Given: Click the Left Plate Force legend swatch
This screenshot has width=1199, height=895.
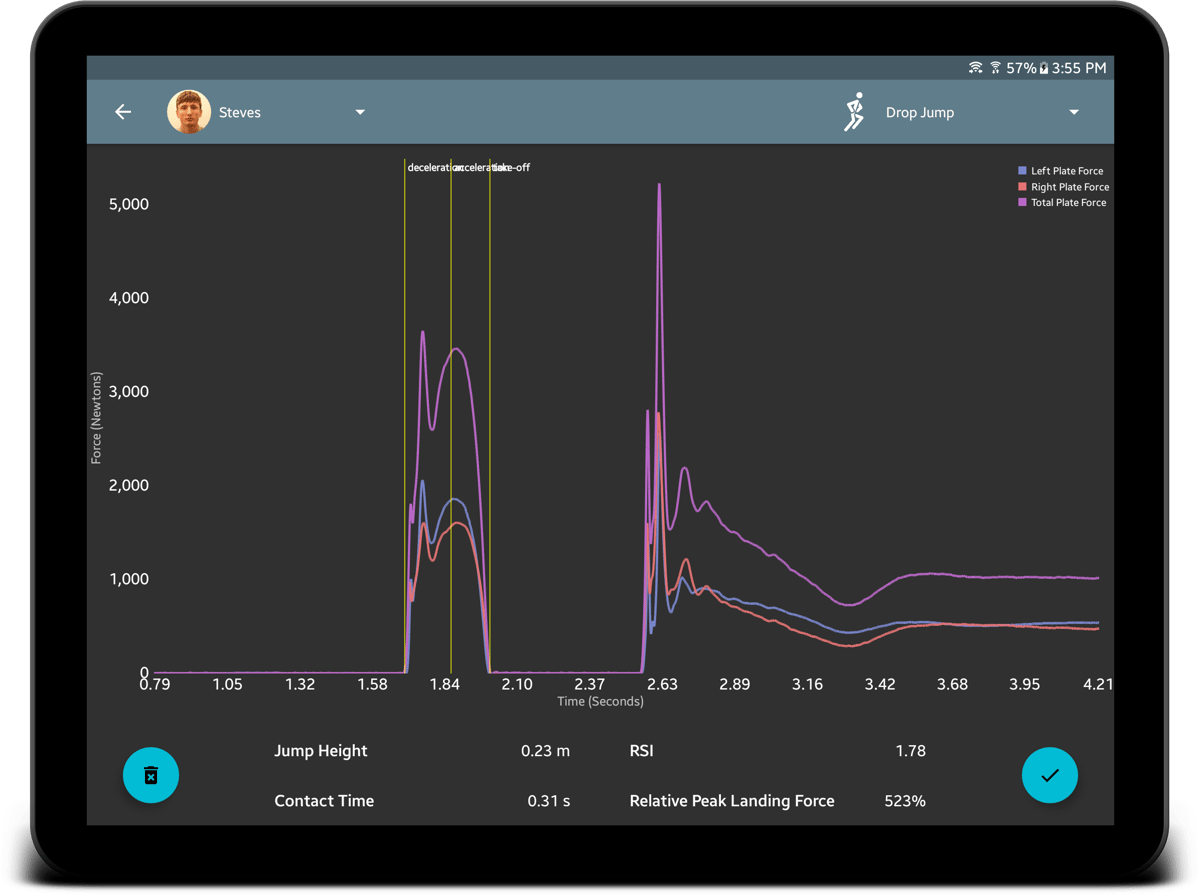Looking at the screenshot, I should coord(1022,171).
